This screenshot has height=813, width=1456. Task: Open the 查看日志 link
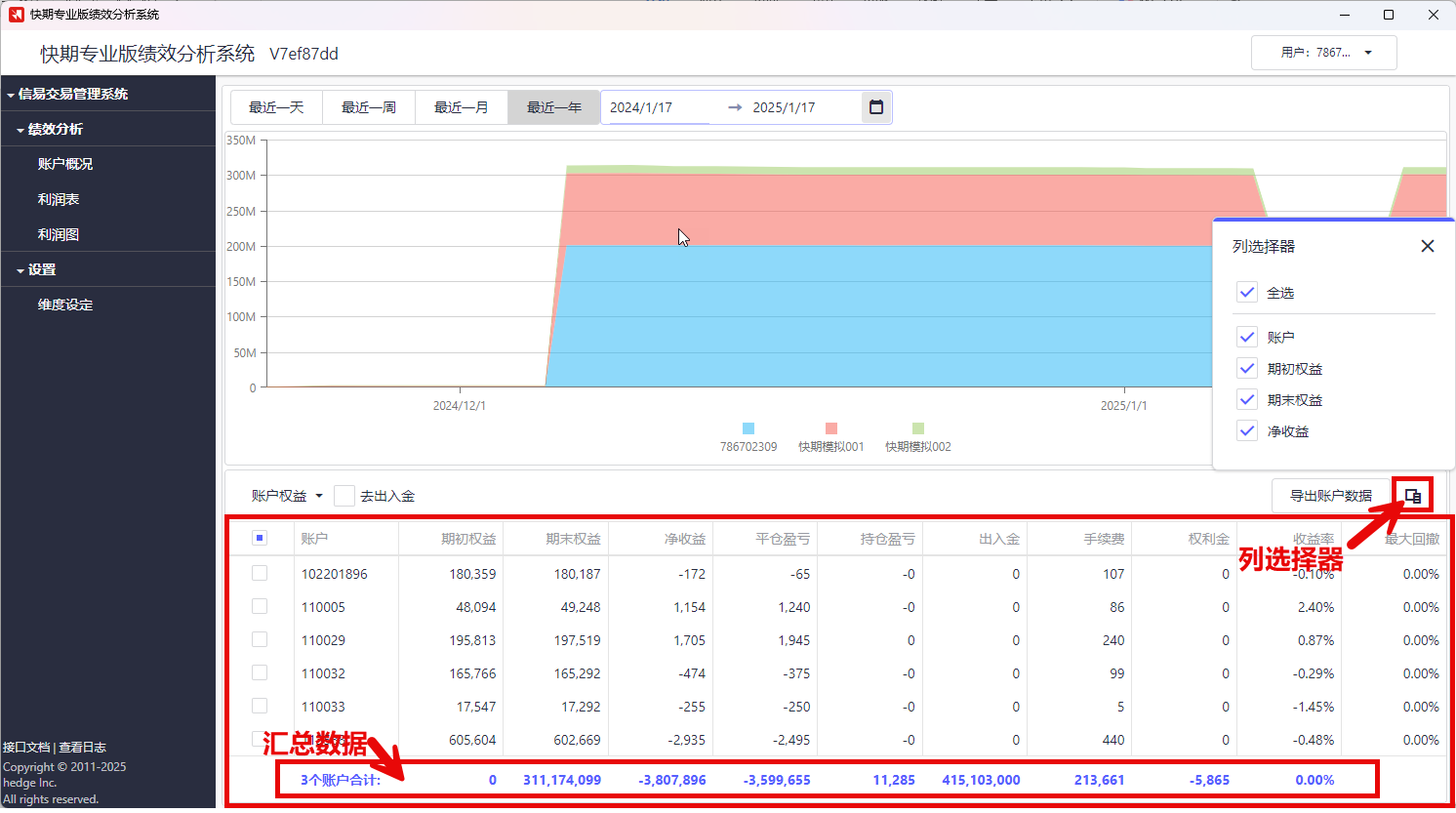pyautogui.click(x=83, y=747)
